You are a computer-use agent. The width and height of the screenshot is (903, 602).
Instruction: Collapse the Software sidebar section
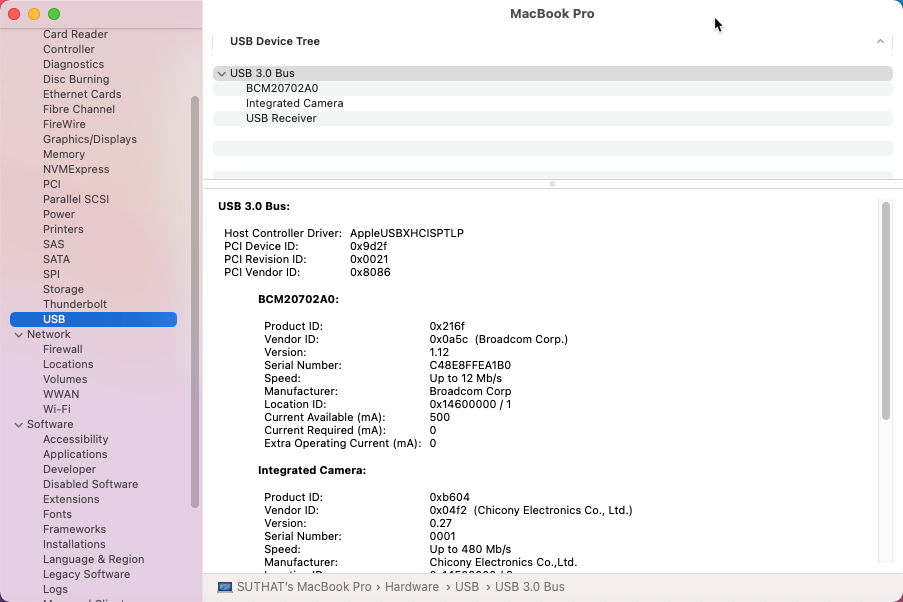coord(18,425)
